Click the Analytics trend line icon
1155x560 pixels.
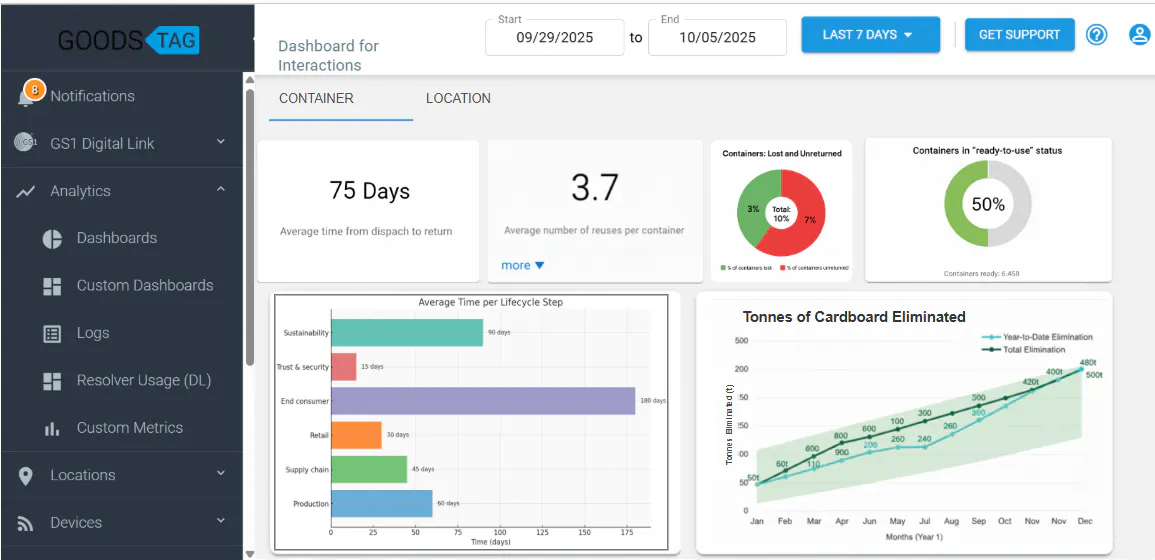pyautogui.click(x=26, y=191)
